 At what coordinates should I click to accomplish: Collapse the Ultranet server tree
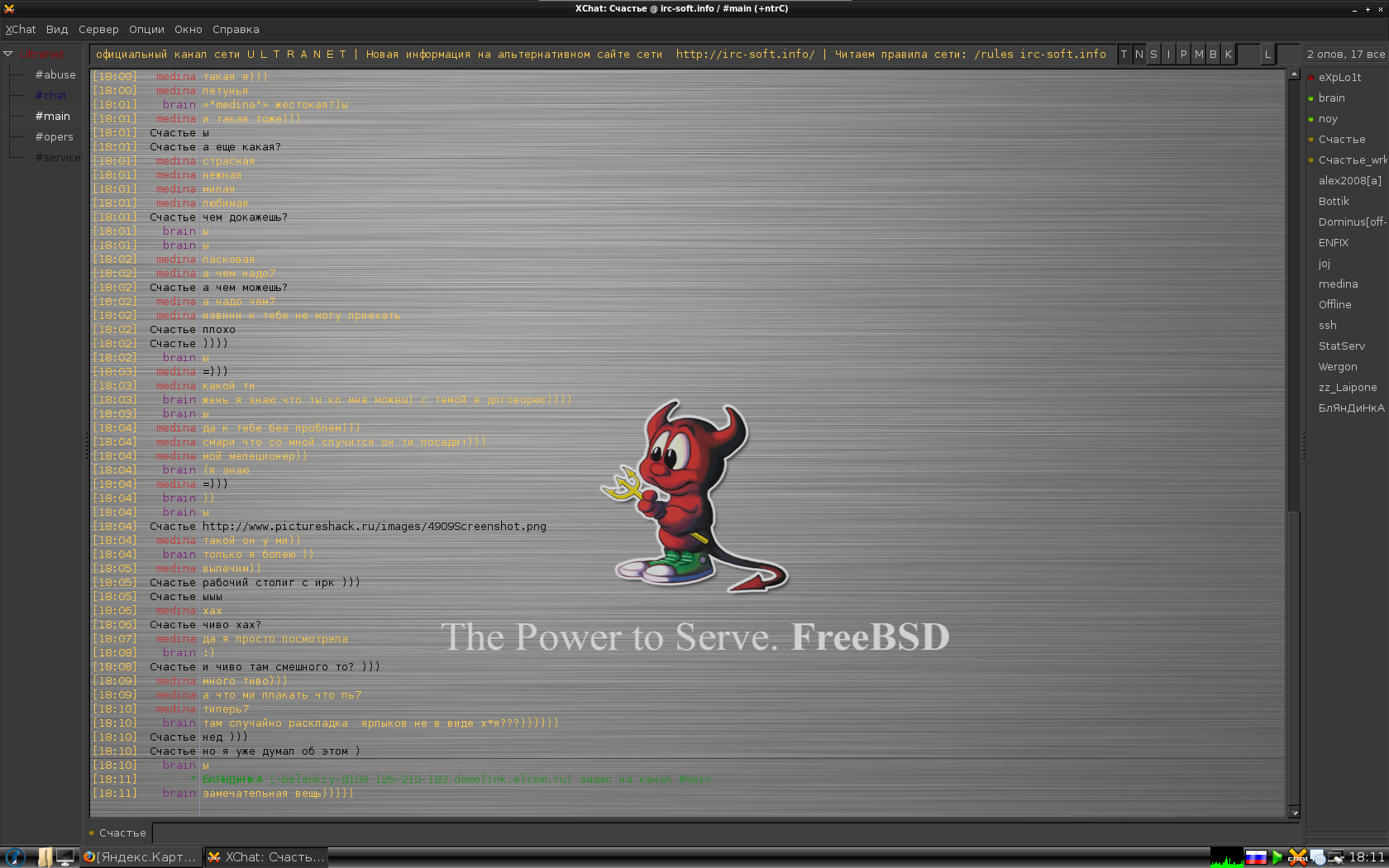(x=8, y=54)
